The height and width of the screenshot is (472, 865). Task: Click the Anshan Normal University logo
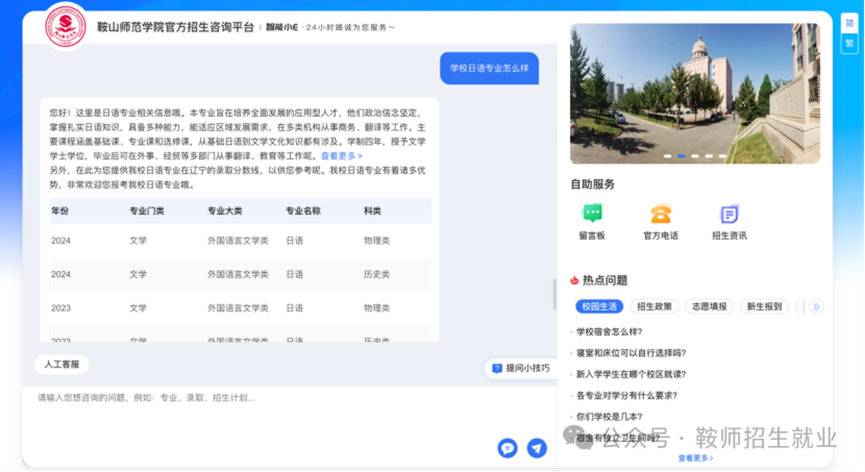[65, 27]
